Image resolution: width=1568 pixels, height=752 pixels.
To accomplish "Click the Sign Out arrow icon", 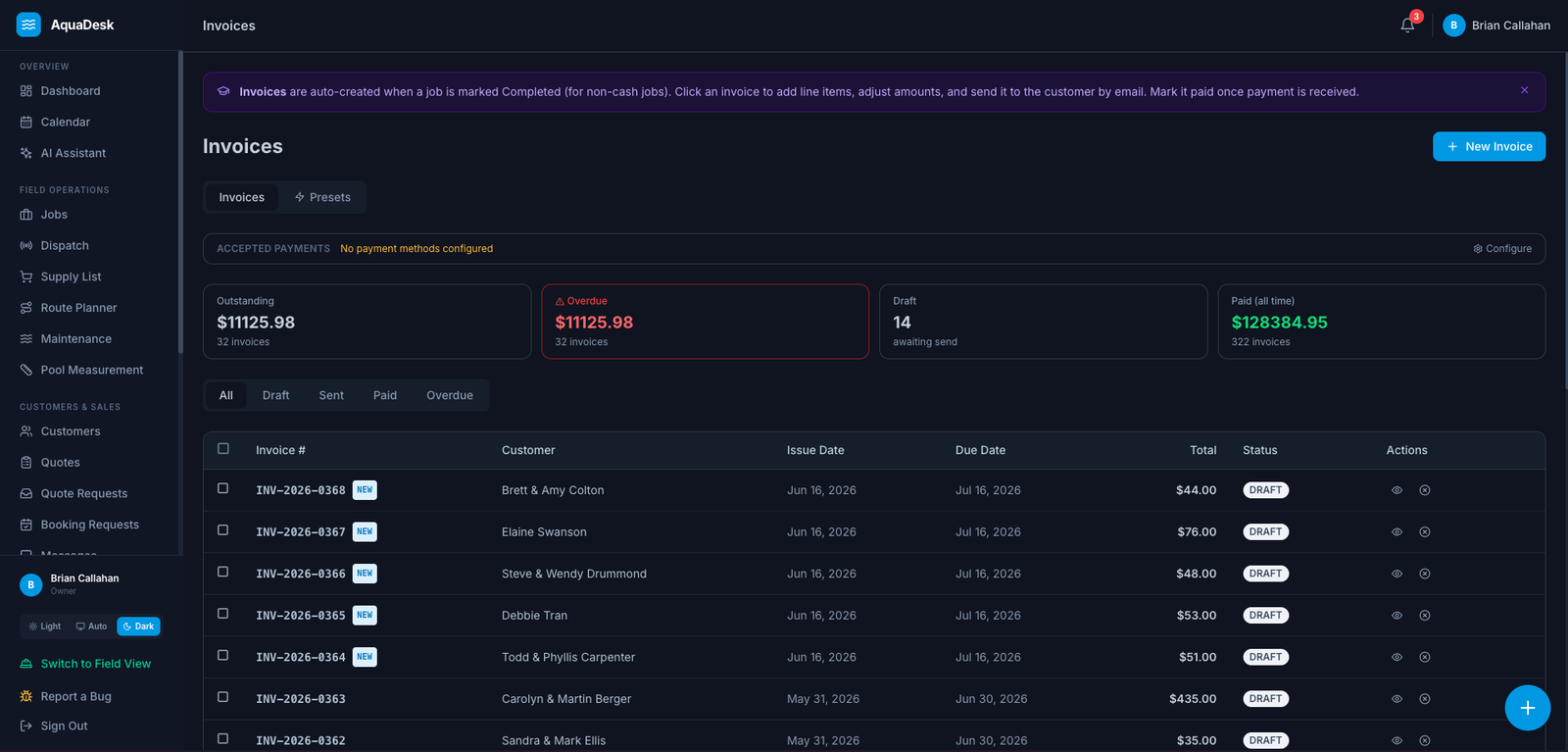I will point(26,727).
